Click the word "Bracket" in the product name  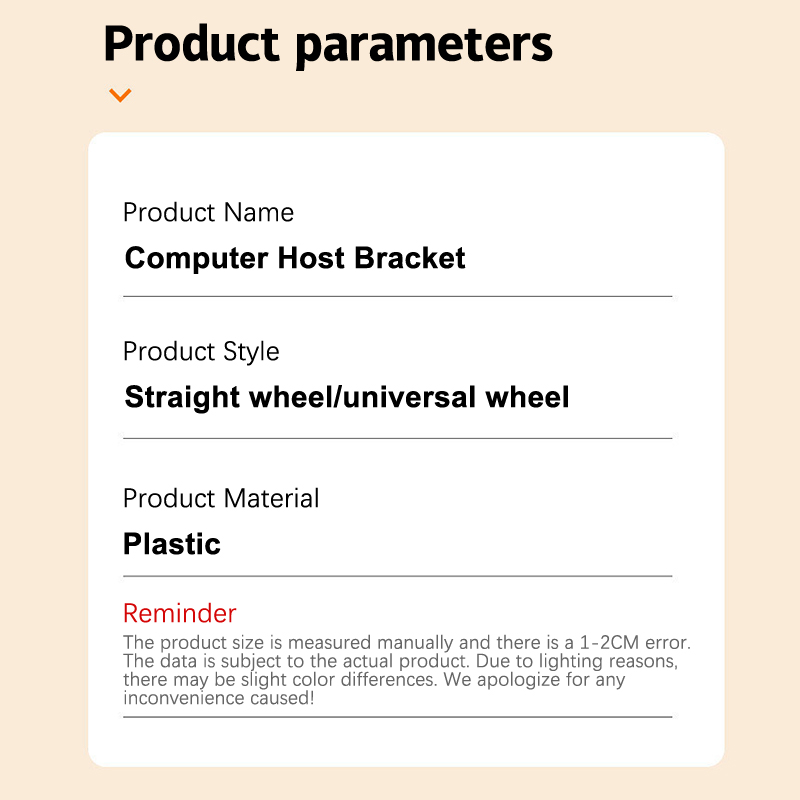413,259
